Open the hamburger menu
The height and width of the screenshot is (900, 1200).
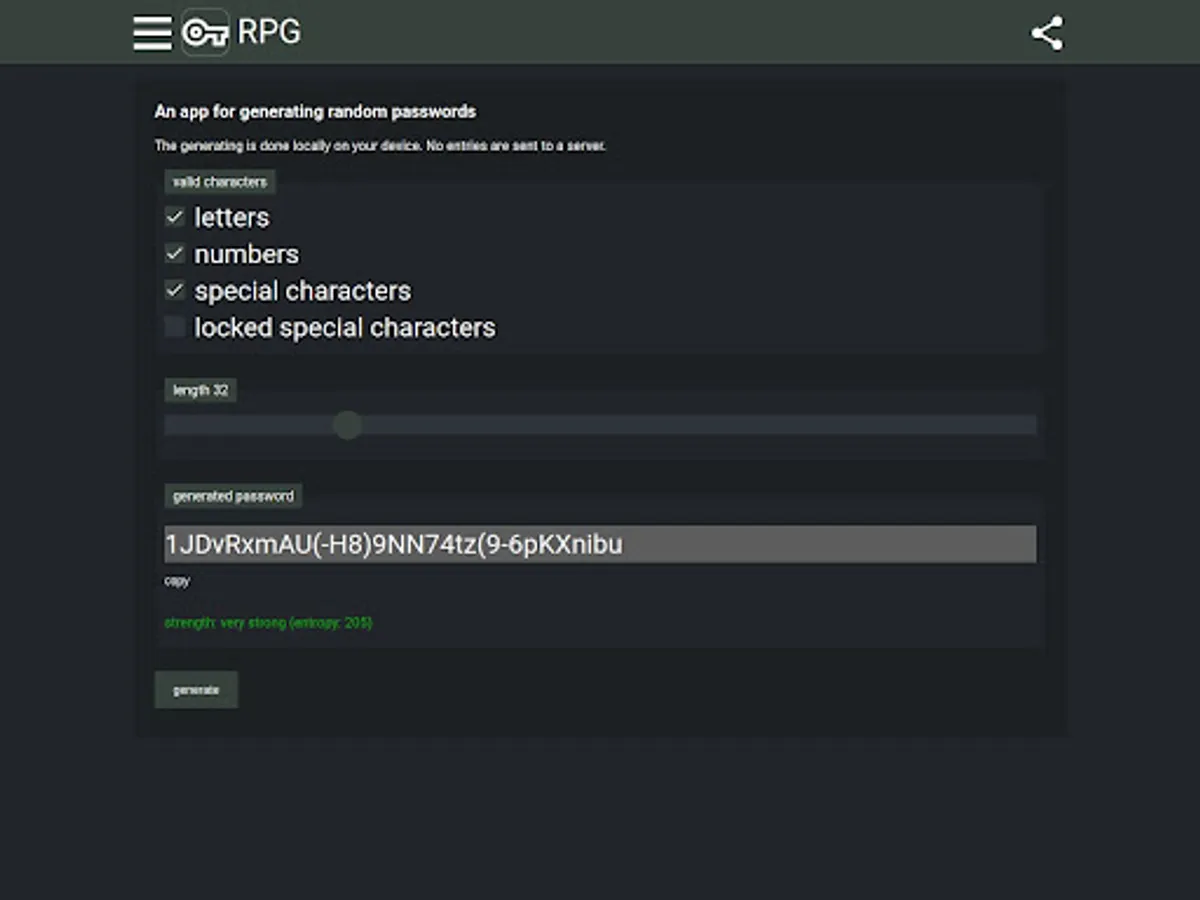point(152,32)
